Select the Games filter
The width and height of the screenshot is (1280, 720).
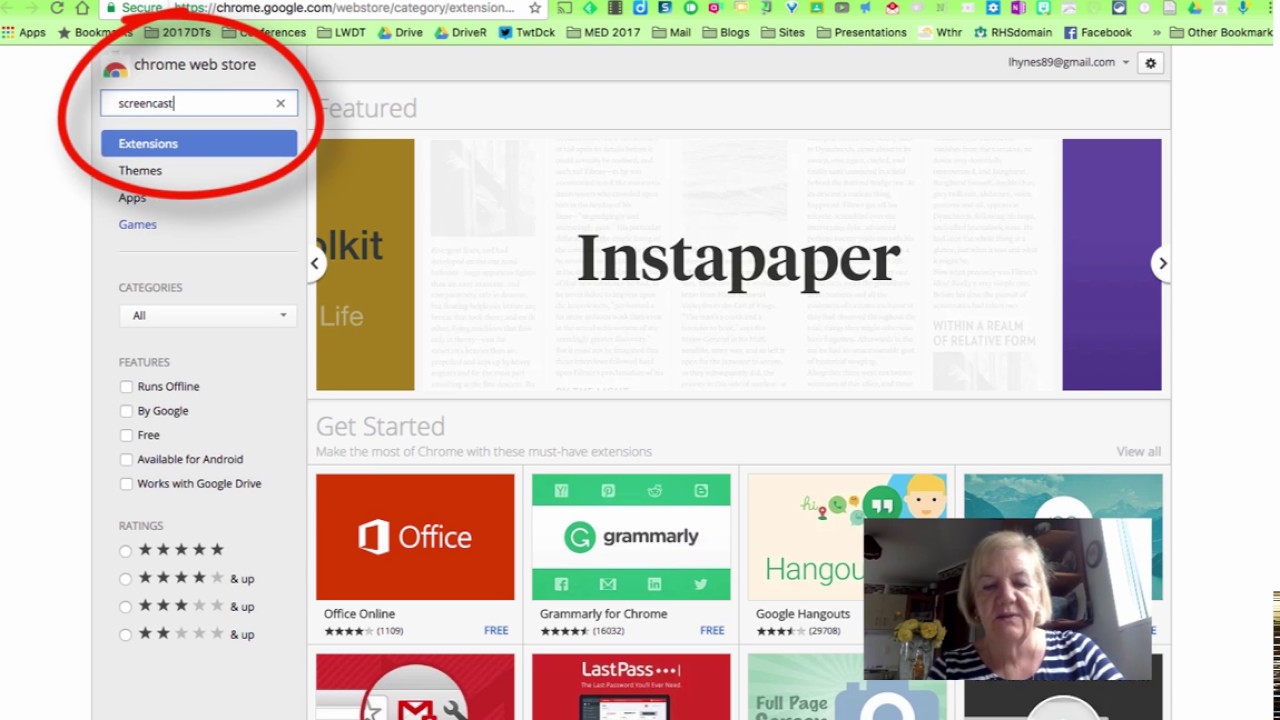click(137, 225)
